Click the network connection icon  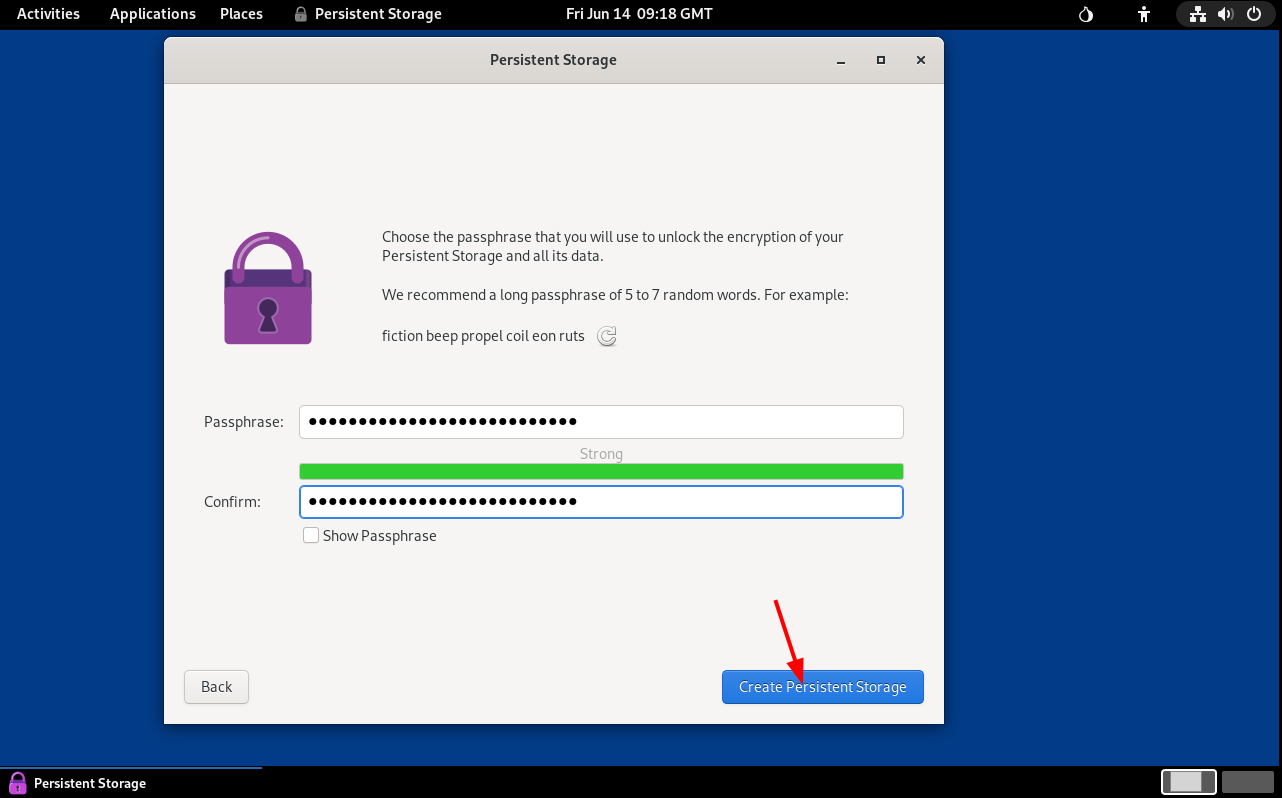[1197, 14]
